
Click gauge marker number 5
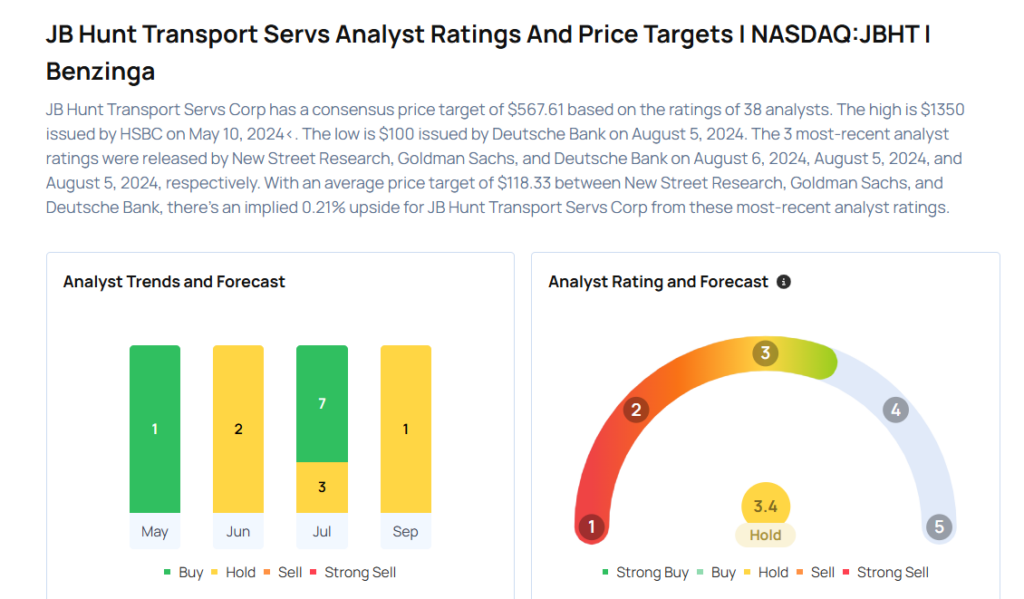938,527
